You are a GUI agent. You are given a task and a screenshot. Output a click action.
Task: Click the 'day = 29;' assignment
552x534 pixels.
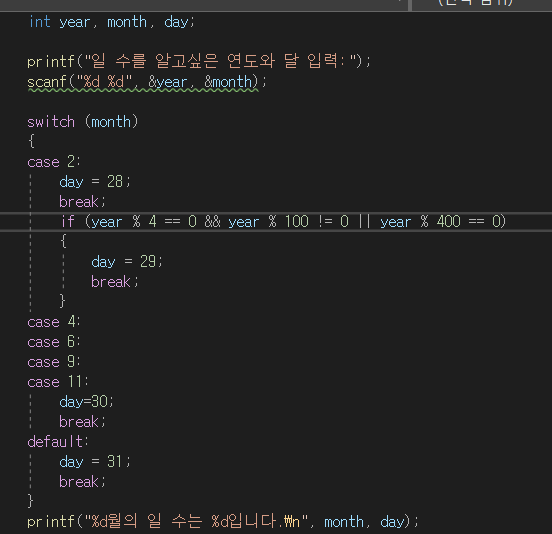pos(127,262)
